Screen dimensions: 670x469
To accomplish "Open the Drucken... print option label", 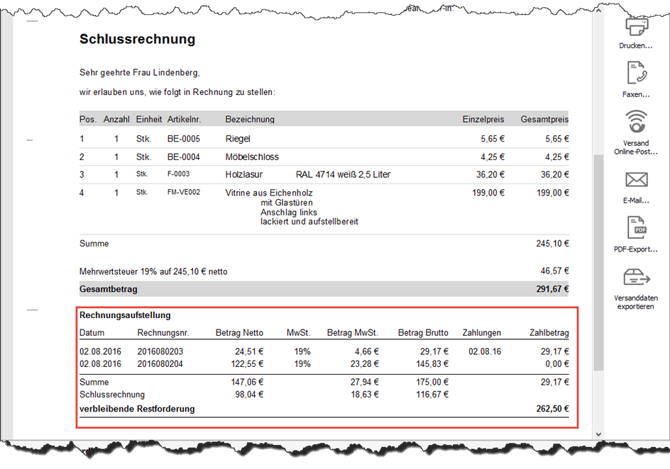I will click(637, 46).
